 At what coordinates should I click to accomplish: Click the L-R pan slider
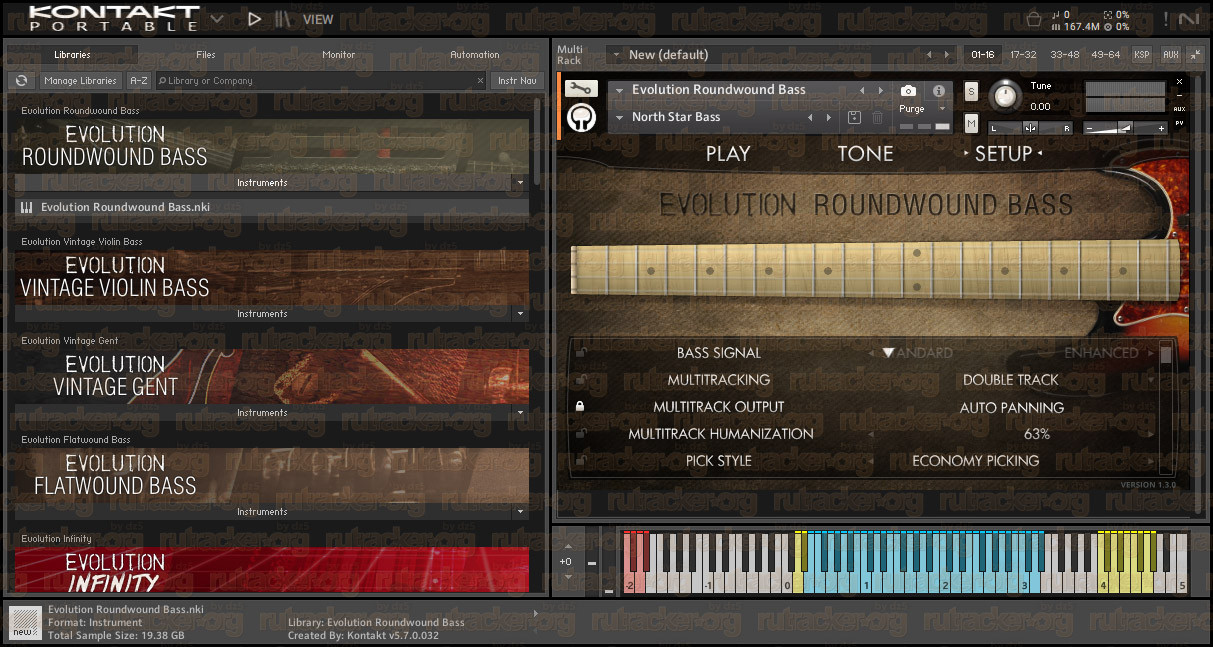[x=1030, y=128]
